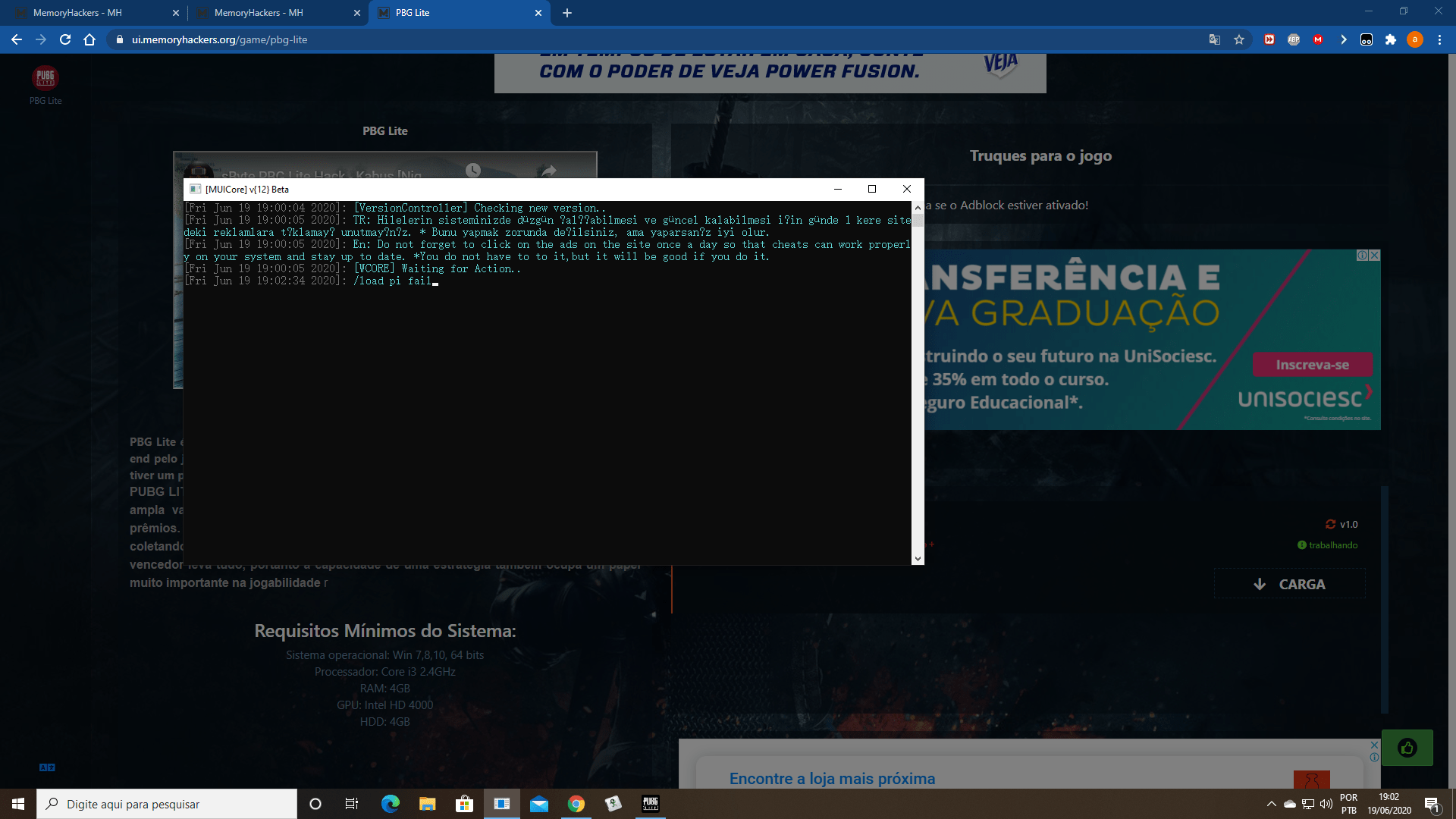Open a new browser tab
1456x819 pixels.
pyautogui.click(x=567, y=13)
